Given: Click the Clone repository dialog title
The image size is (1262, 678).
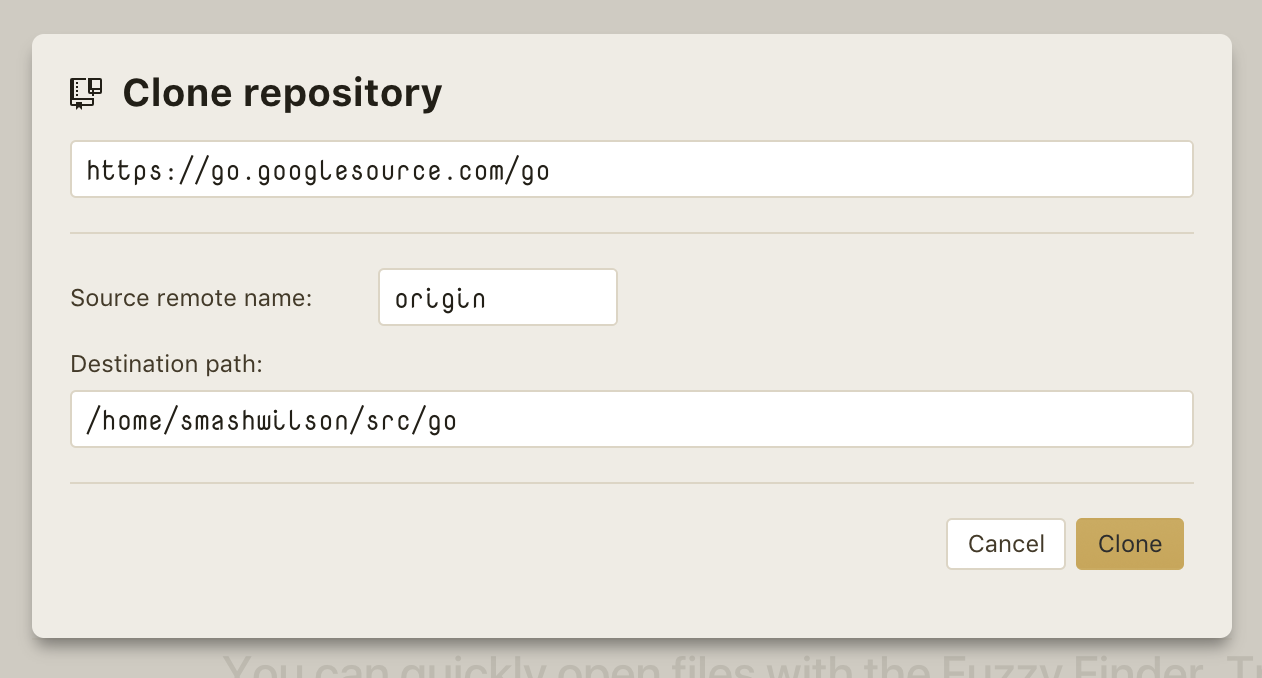Looking at the screenshot, I should [281, 92].
